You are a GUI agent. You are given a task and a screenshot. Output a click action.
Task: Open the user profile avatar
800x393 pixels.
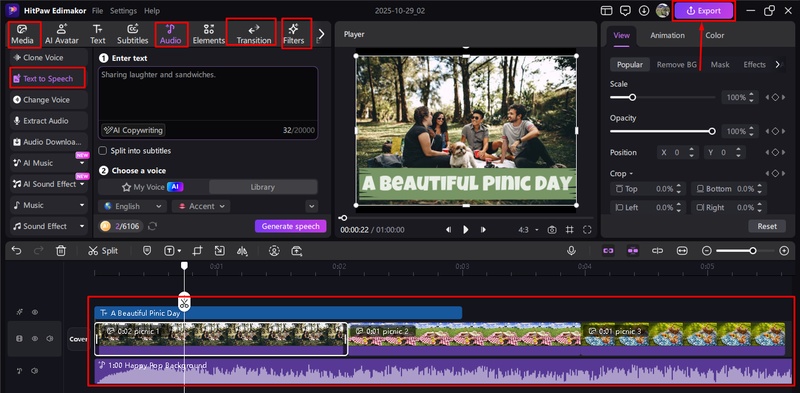click(x=662, y=10)
